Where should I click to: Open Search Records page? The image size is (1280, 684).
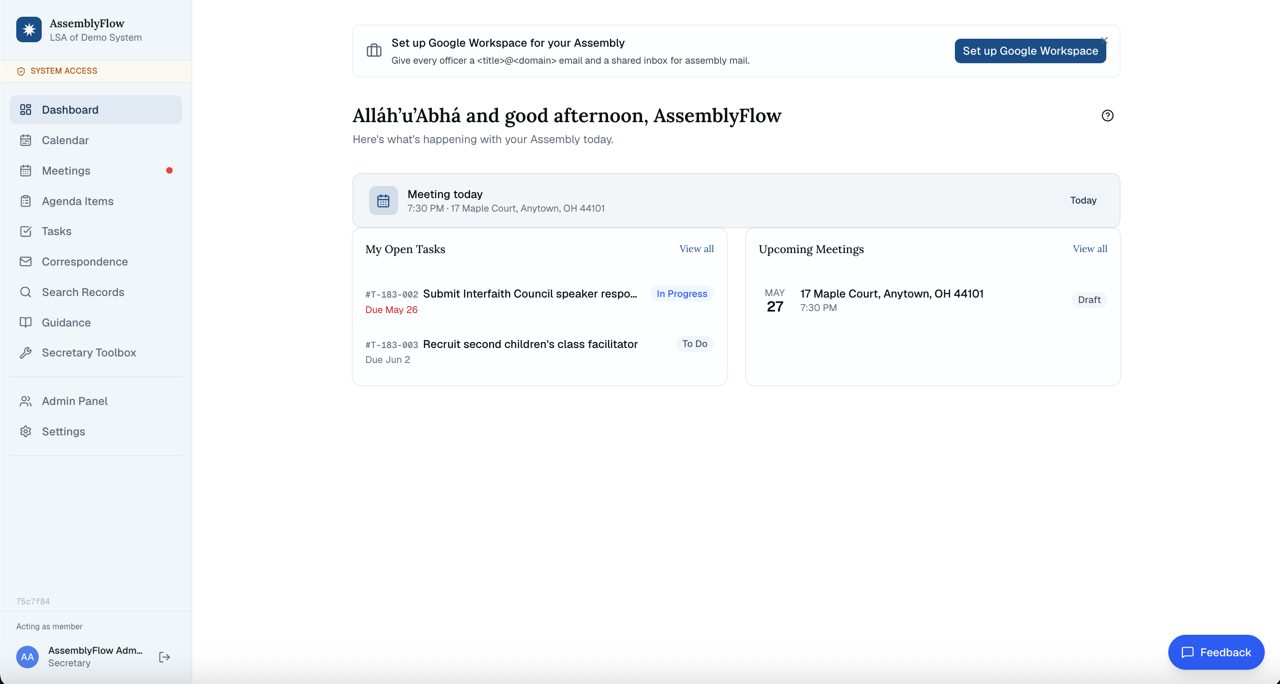(96, 292)
